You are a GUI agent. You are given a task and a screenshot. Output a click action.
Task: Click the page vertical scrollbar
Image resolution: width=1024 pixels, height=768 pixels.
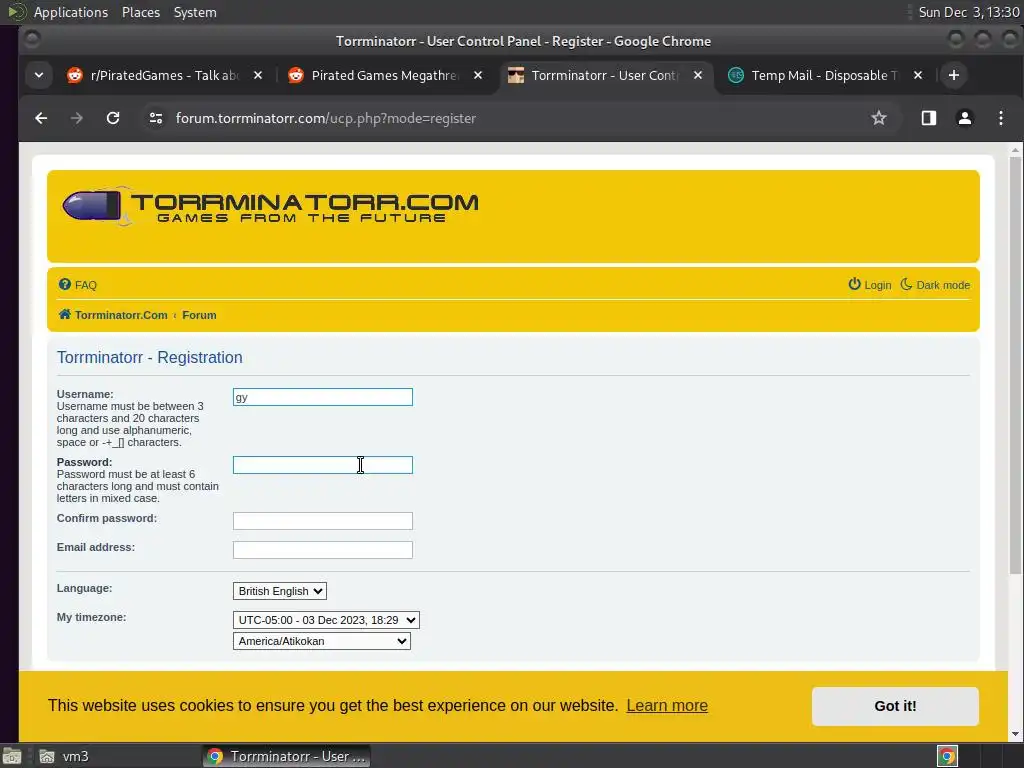click(x=1015, y=366)
